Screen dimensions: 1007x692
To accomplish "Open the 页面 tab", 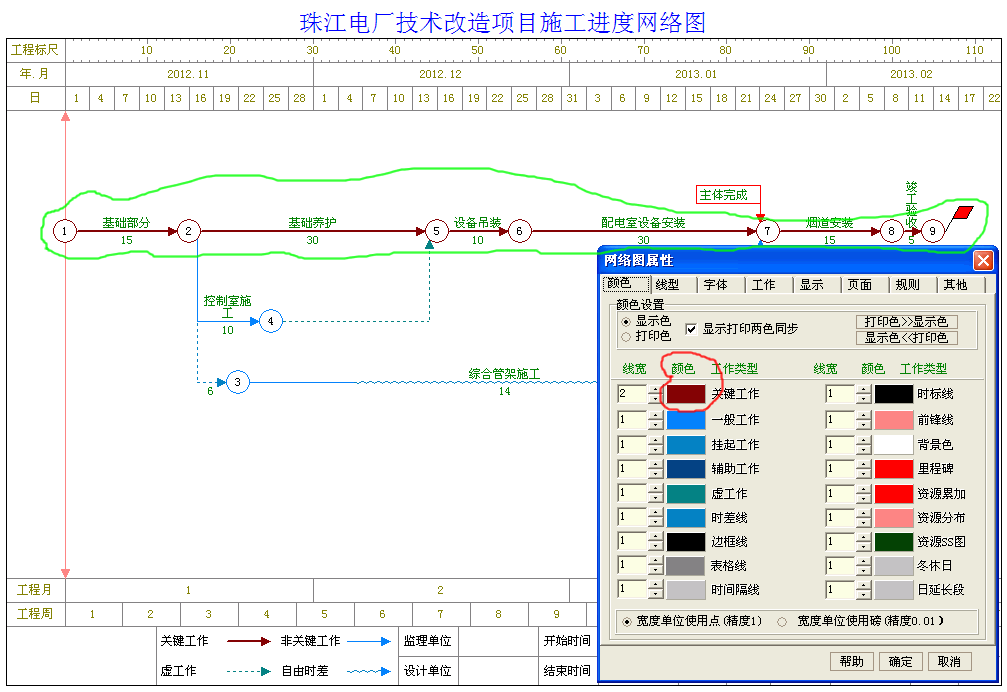I will pyautogui.click(x=865, y=285).
